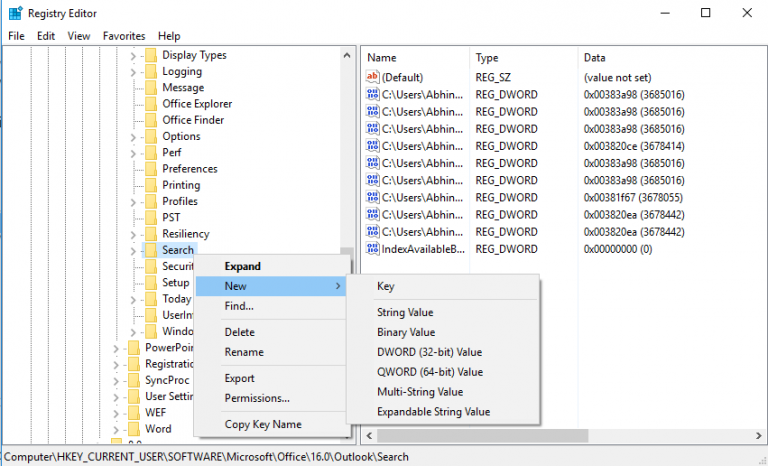768x466 pixels.
Task: Create a new Key from submenu
Action: point(443,286)
